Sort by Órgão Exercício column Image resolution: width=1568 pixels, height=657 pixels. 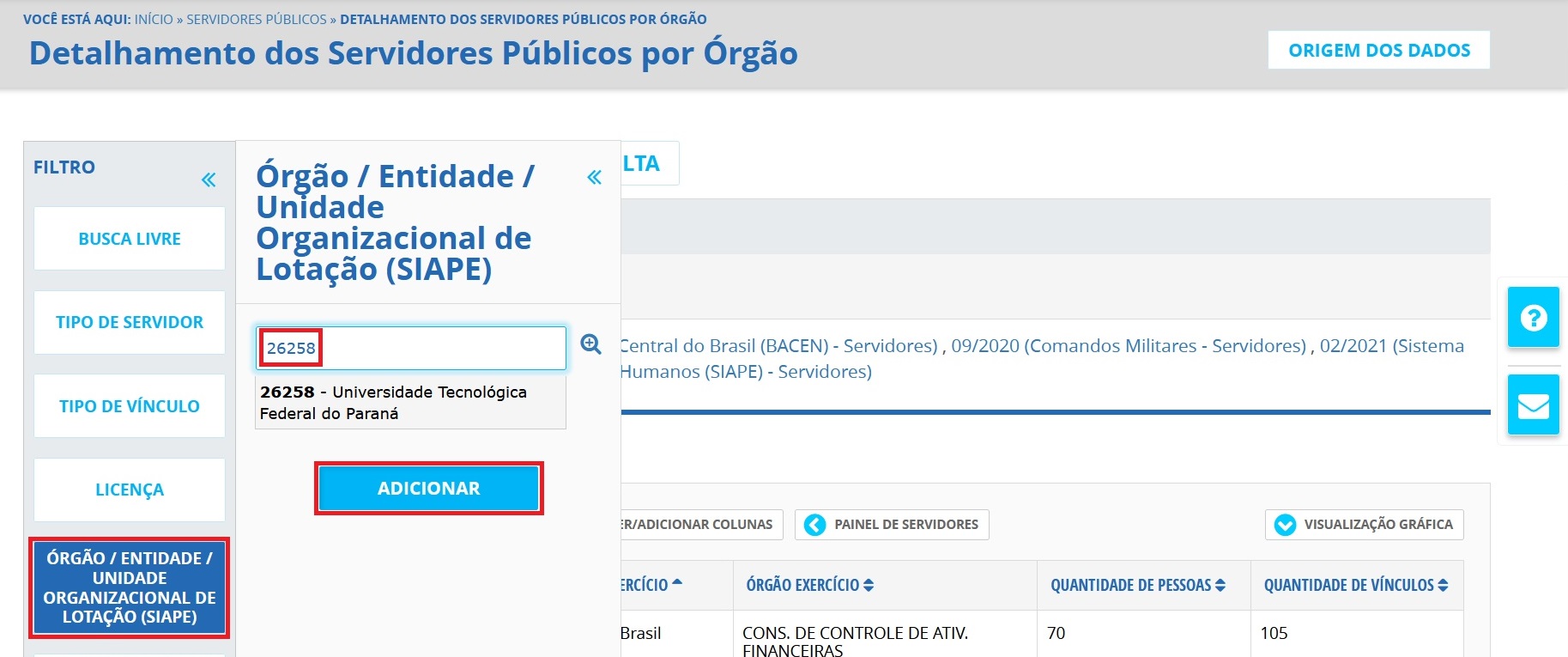coord(809,585)
